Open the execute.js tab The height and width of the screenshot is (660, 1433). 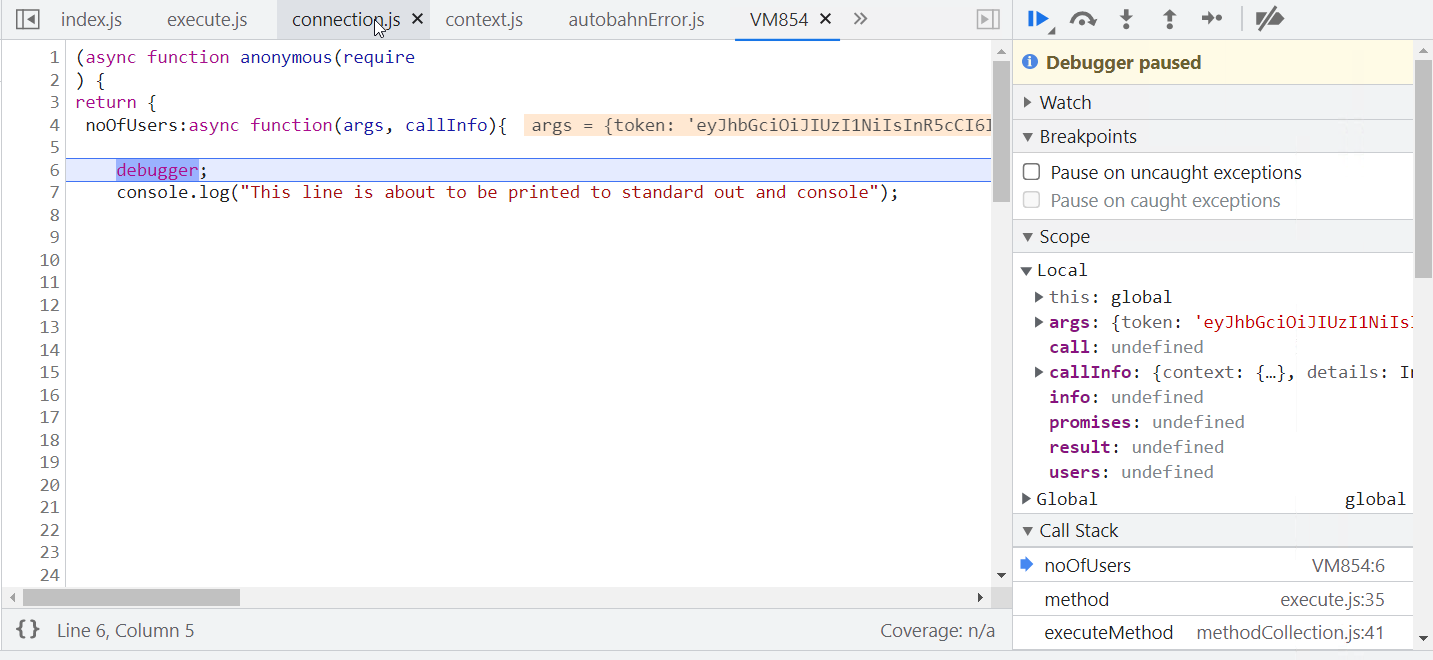[x=207, y=20]
